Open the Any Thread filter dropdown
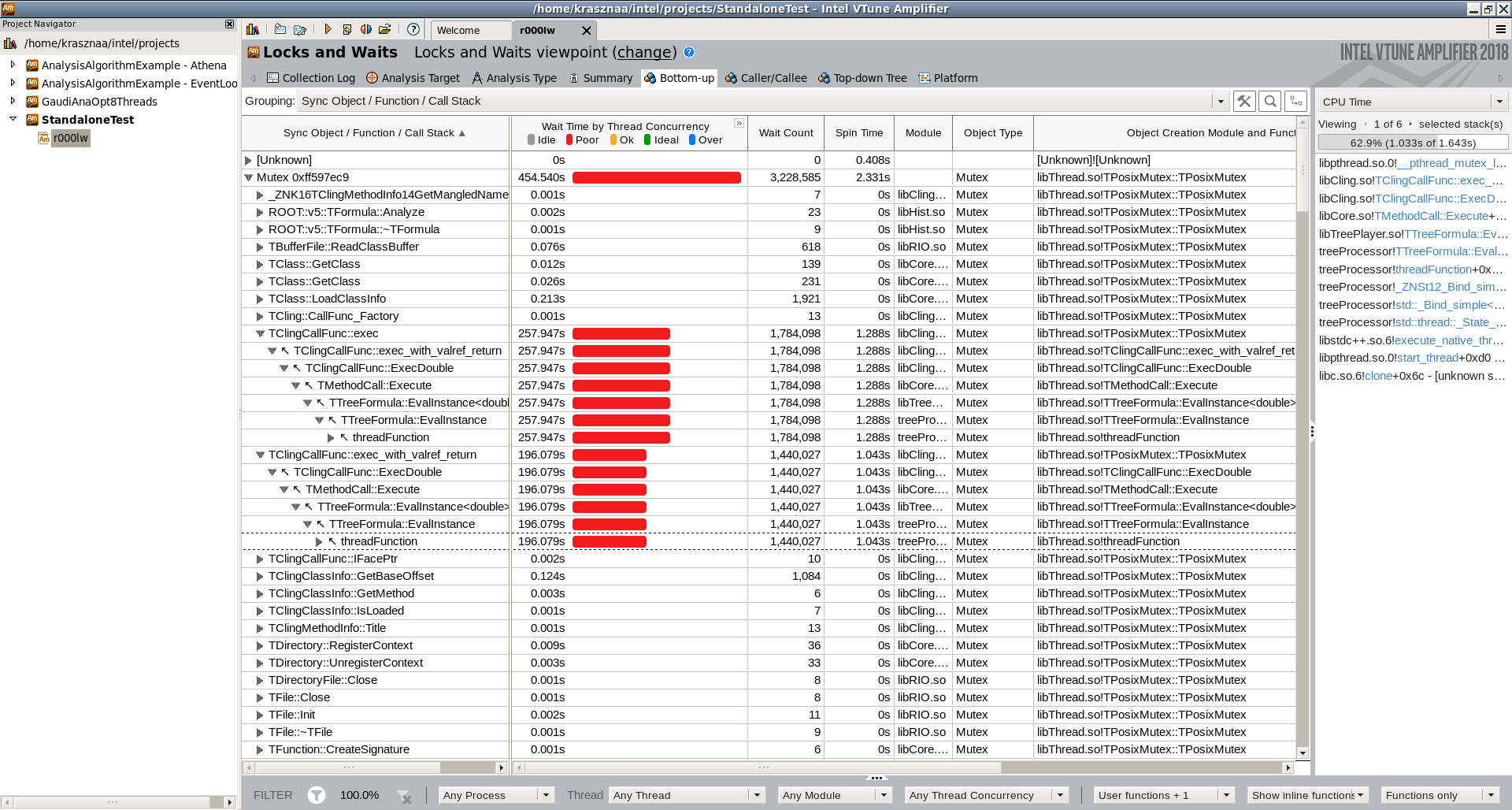This screenshot has height=810, width=1512. click(x=687, y=795)
